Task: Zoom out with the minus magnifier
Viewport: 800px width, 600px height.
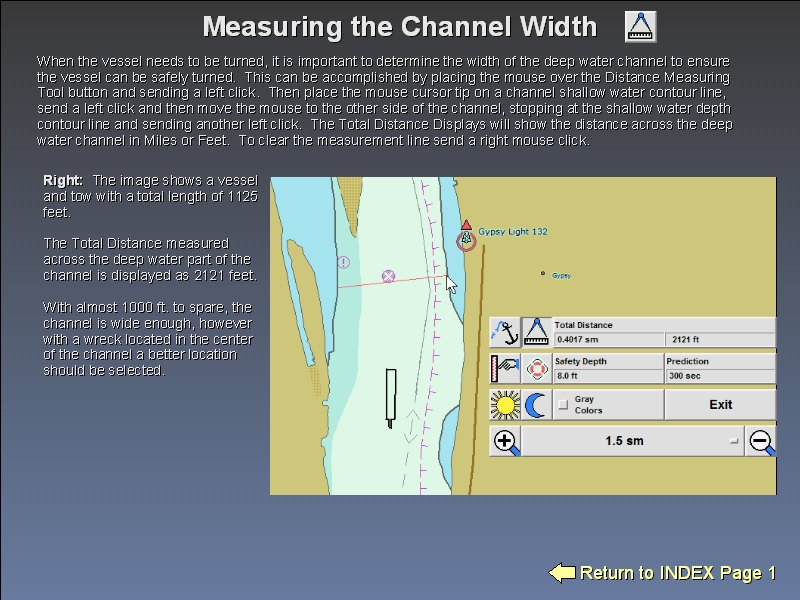Action: coord(761,441)
